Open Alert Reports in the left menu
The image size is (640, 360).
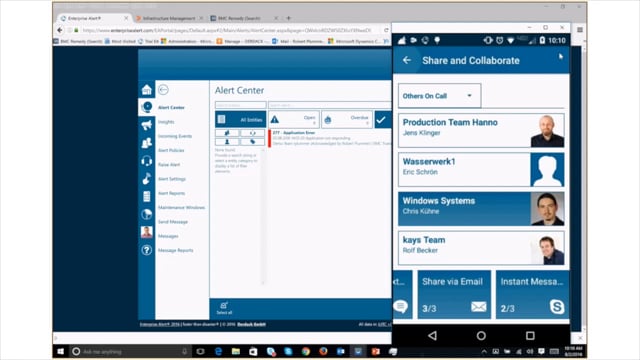coord(171,193)
